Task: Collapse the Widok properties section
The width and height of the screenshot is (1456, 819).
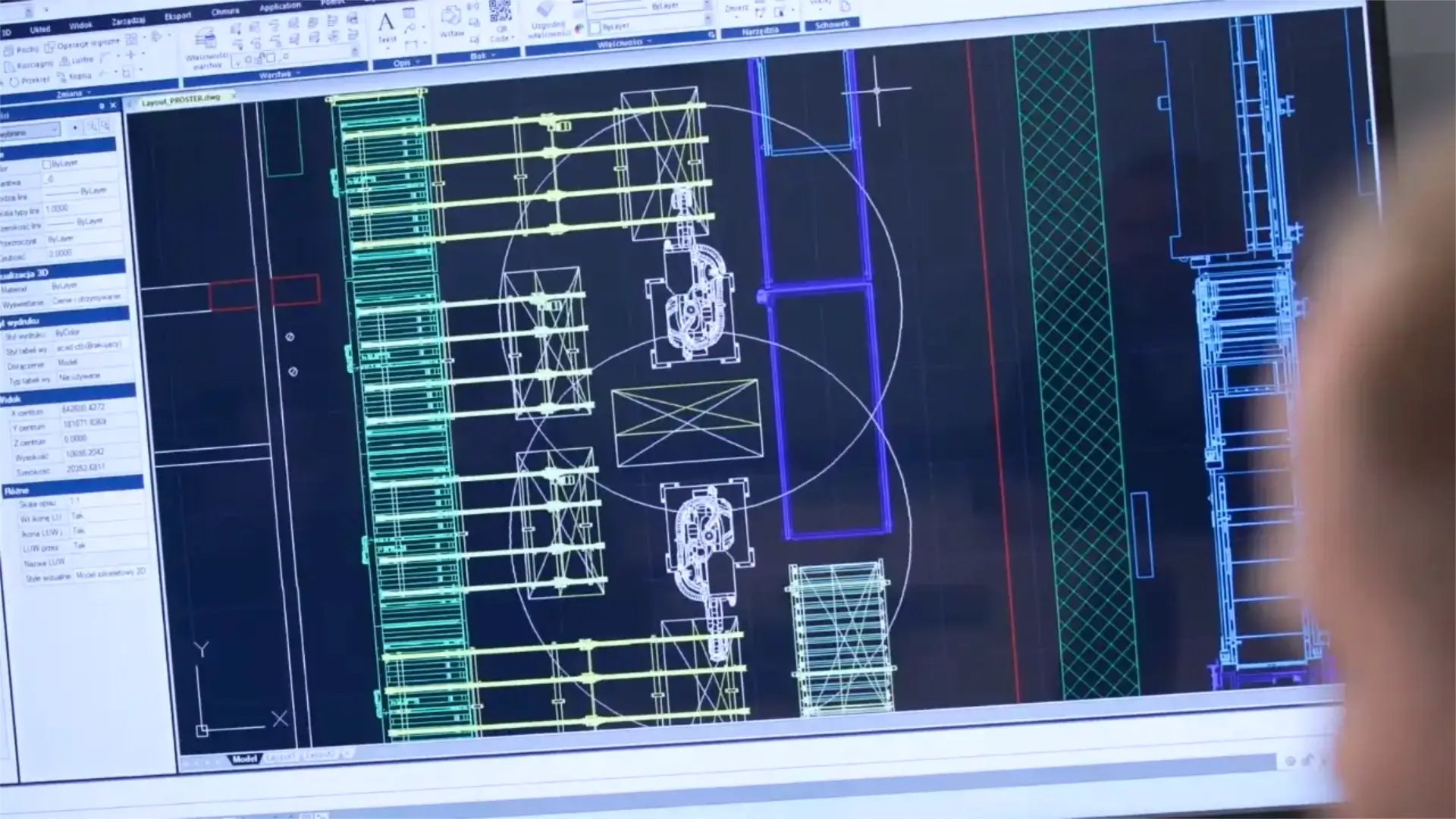Action: (x=67, y=396)
